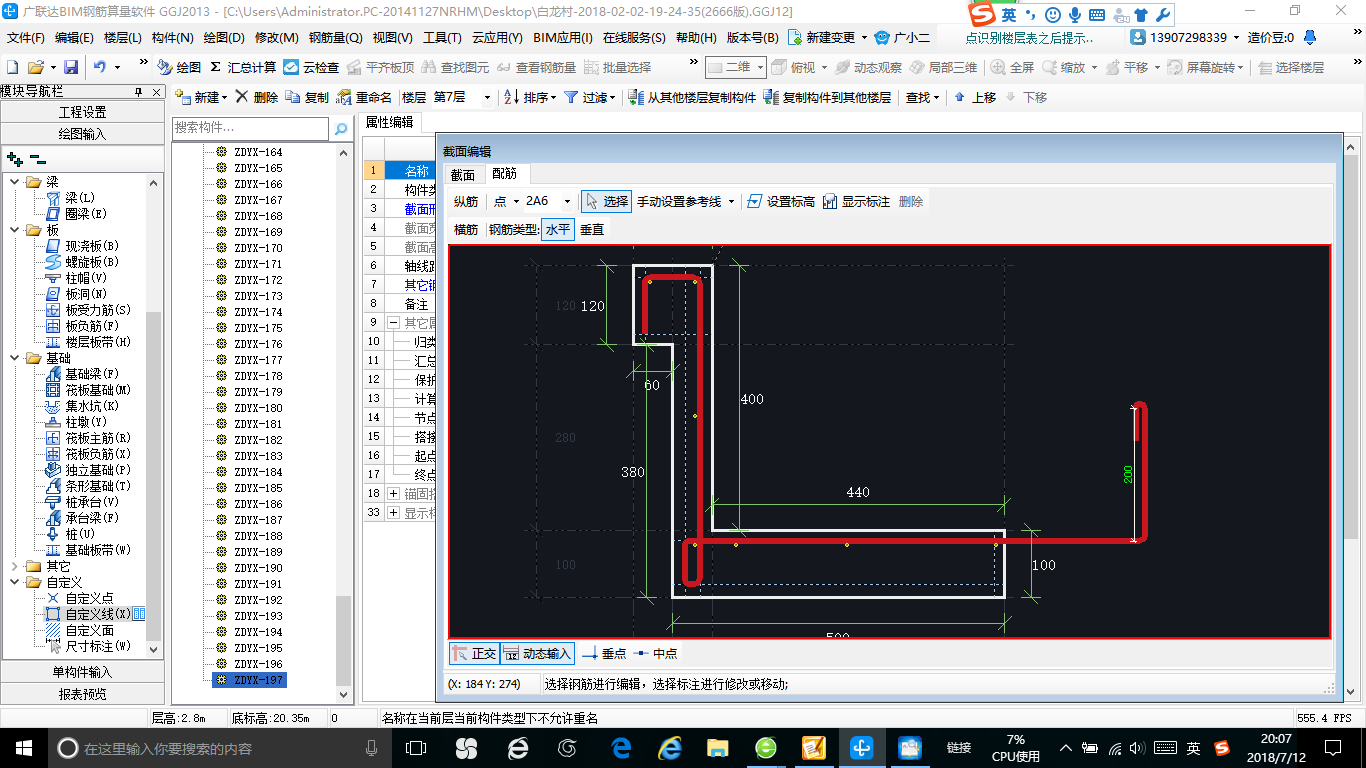The height and width of the screenshot is (768, 1366).
Task: Toggle 显示标注 annotation display
Action: click(x=856, y=201)
